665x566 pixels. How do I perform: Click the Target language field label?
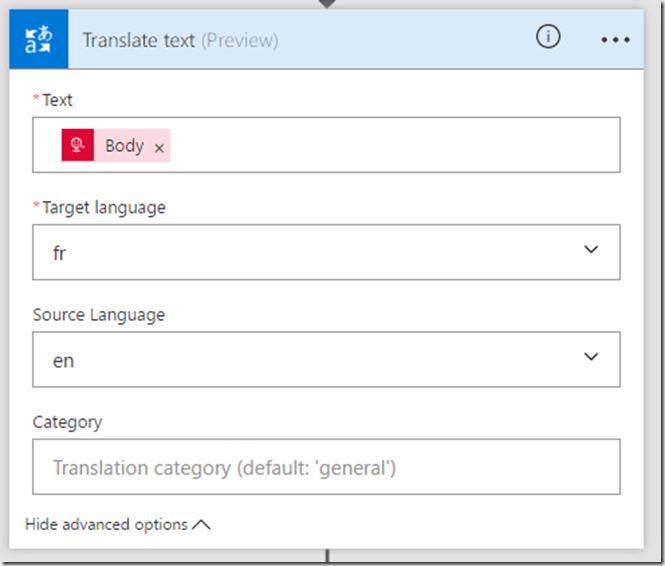pos(103,207)
